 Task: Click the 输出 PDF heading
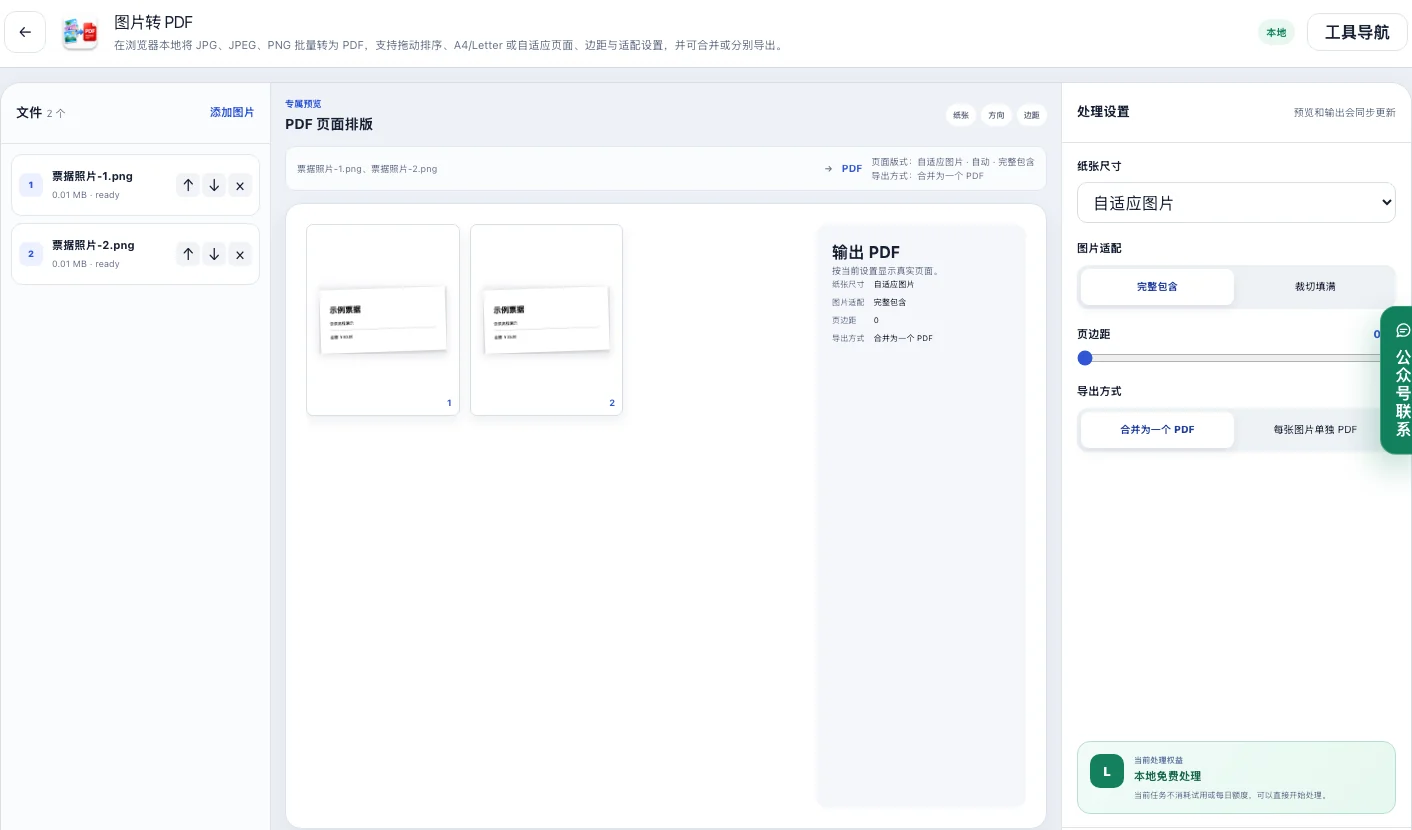(x=866, y=252)
